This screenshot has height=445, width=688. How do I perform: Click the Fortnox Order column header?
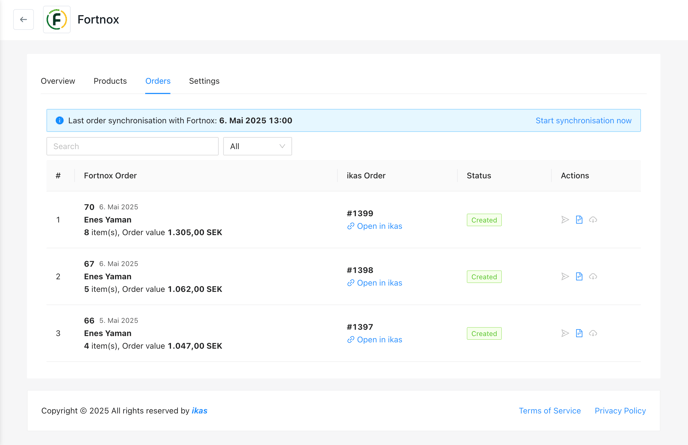pos(110,176)
